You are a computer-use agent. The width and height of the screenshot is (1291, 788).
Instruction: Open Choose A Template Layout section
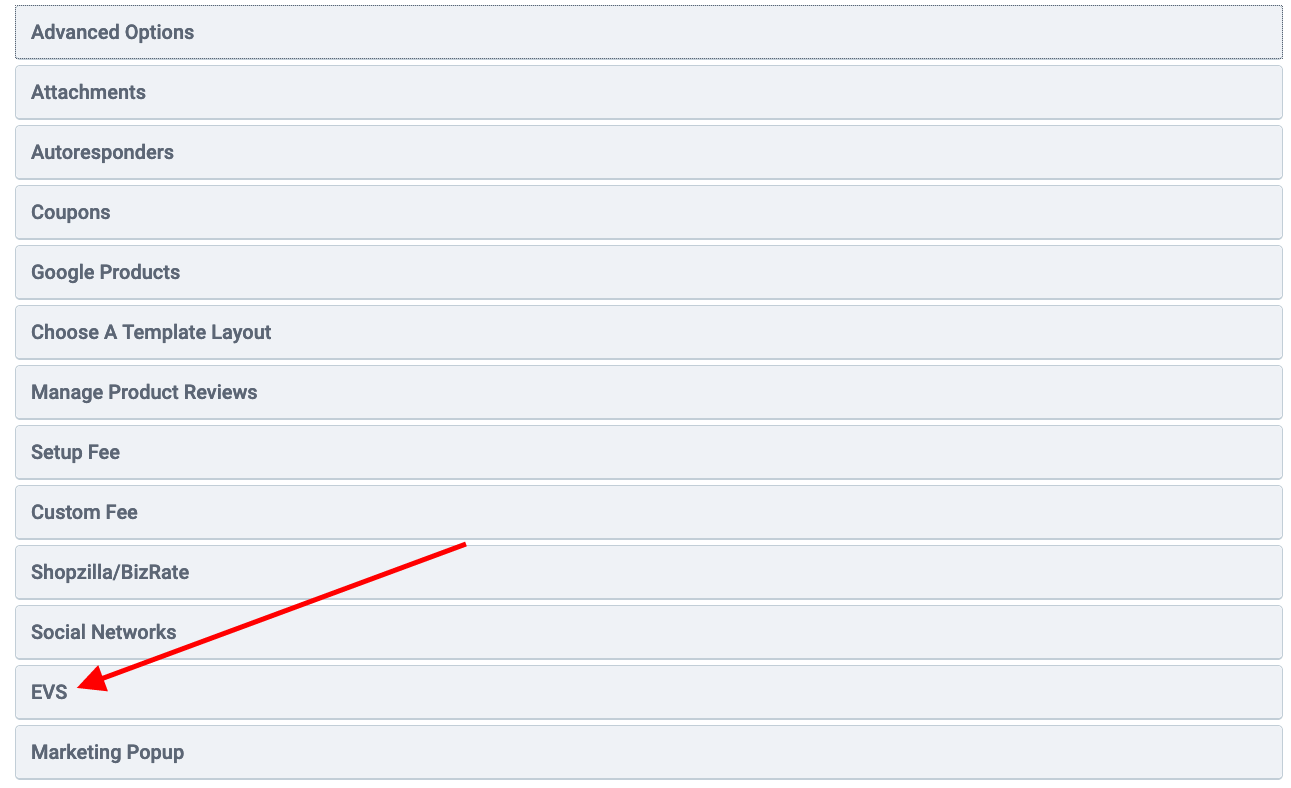click(648, 332)
